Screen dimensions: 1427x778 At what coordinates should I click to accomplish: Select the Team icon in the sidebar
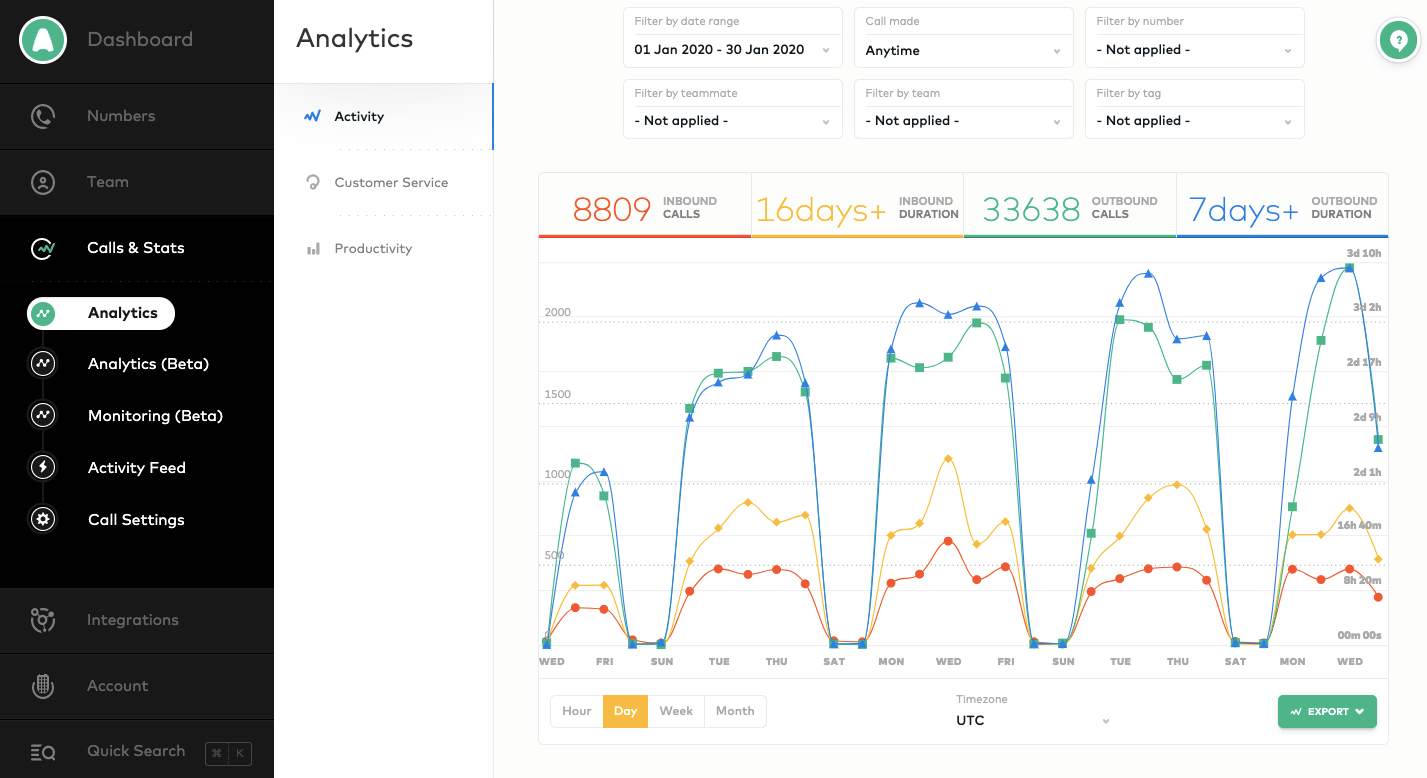43,182
